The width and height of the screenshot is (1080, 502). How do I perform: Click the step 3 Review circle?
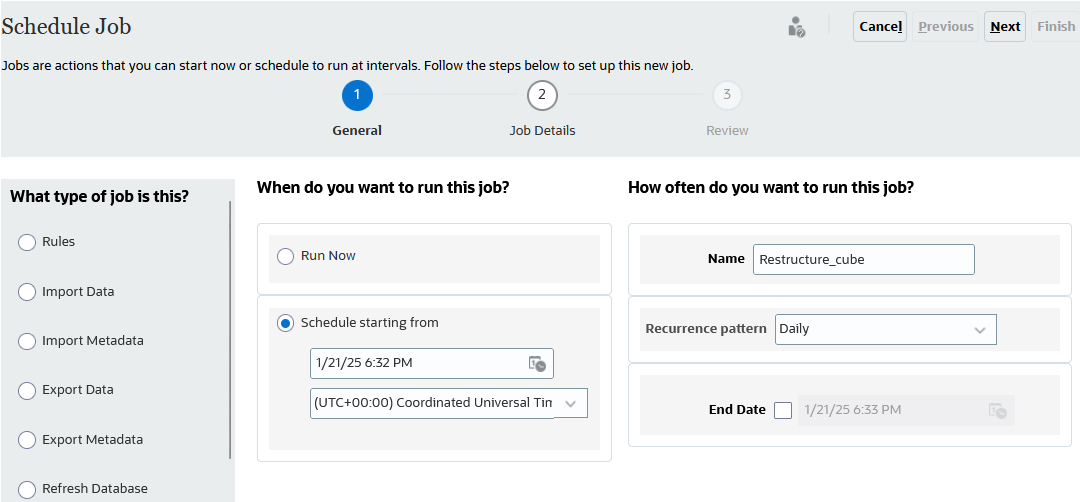coord(727,96)
